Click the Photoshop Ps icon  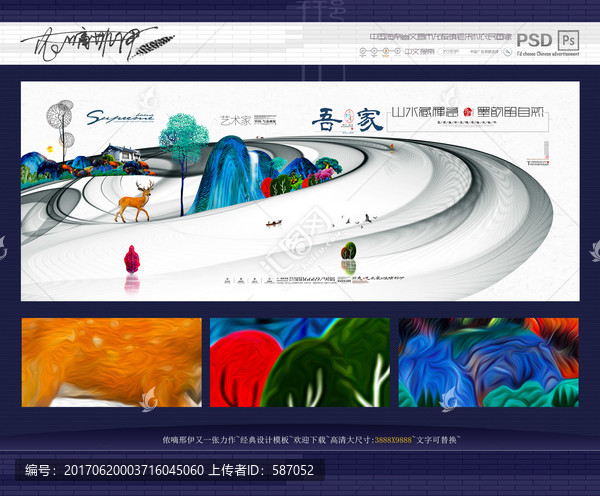[x=569, y=40]
